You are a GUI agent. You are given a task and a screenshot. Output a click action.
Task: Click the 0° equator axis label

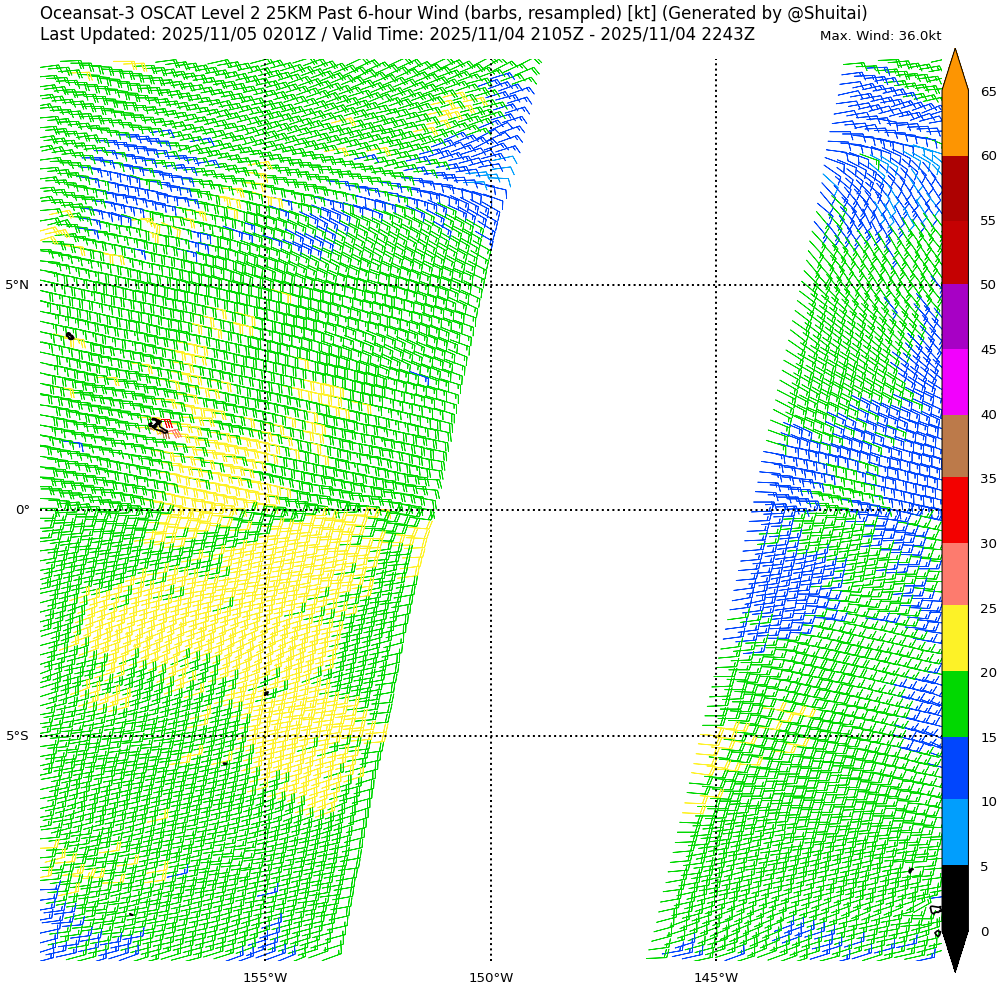pos(22,510)
